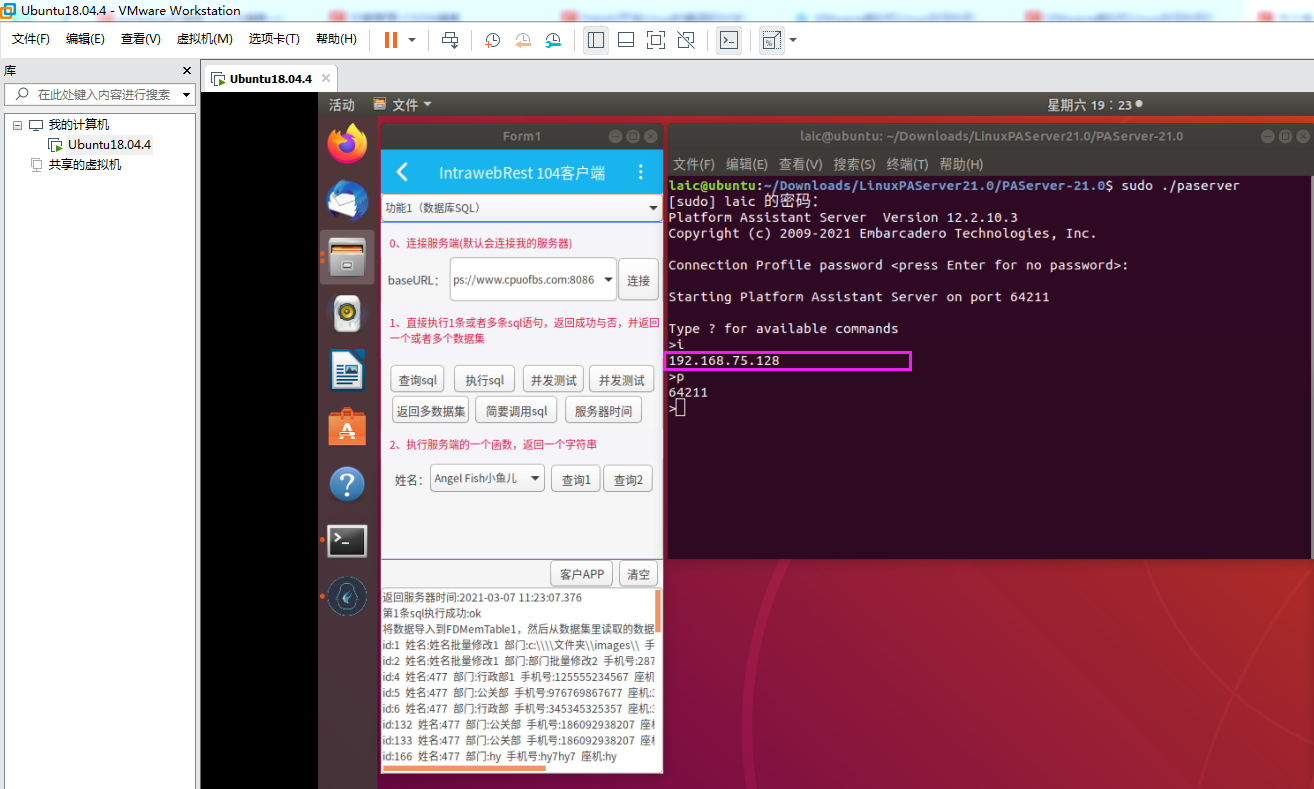This screenshot has height=789, width=1314.
Task: Open the Terminal dock icon
Action: [347, 541]
